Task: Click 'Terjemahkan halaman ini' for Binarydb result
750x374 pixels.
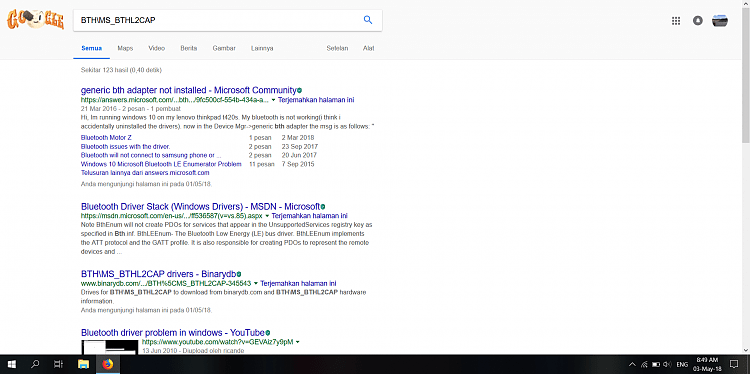Action: tap(298, 284)
